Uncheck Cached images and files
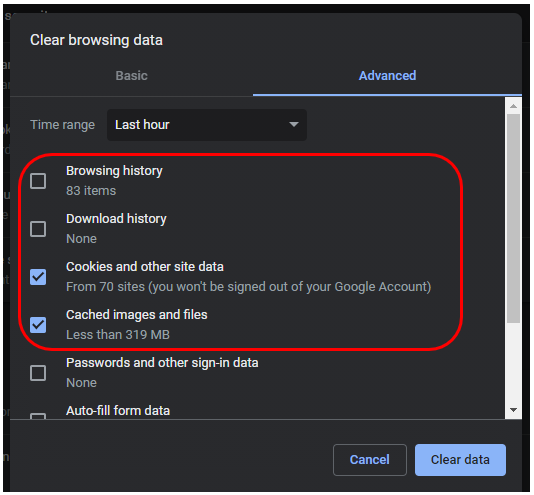534x495 pixels. coord(38,325)
